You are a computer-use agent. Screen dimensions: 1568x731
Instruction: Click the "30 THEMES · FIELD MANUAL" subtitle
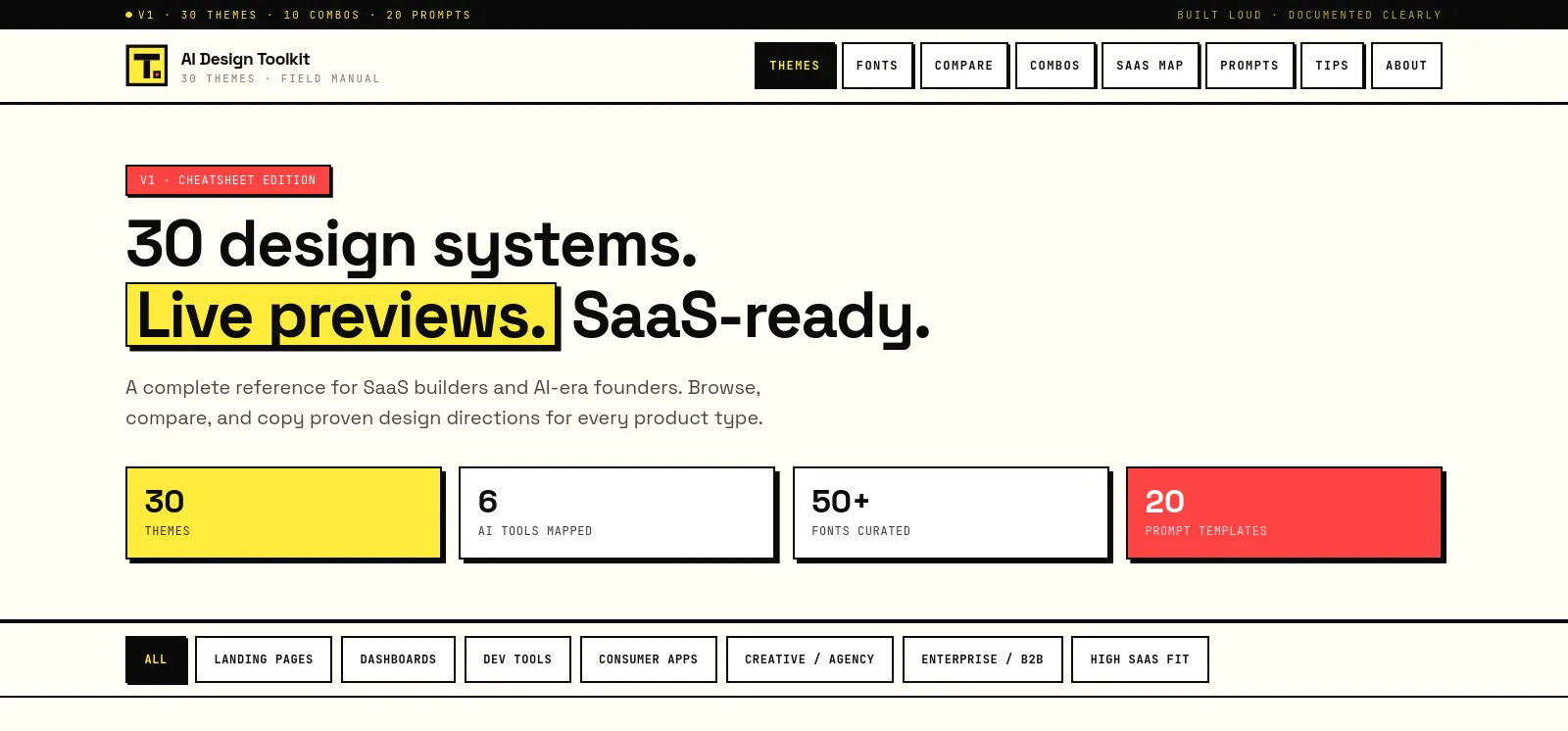point(280,78)
